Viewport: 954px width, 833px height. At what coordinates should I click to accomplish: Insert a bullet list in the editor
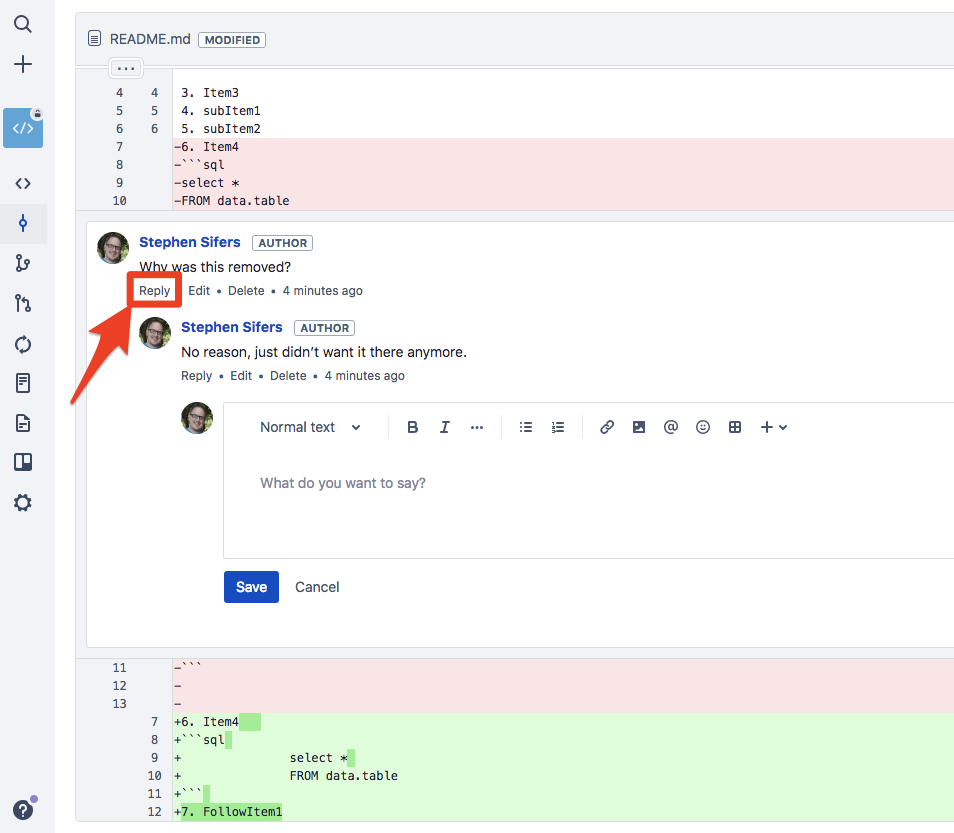click(x=526, y=427)
